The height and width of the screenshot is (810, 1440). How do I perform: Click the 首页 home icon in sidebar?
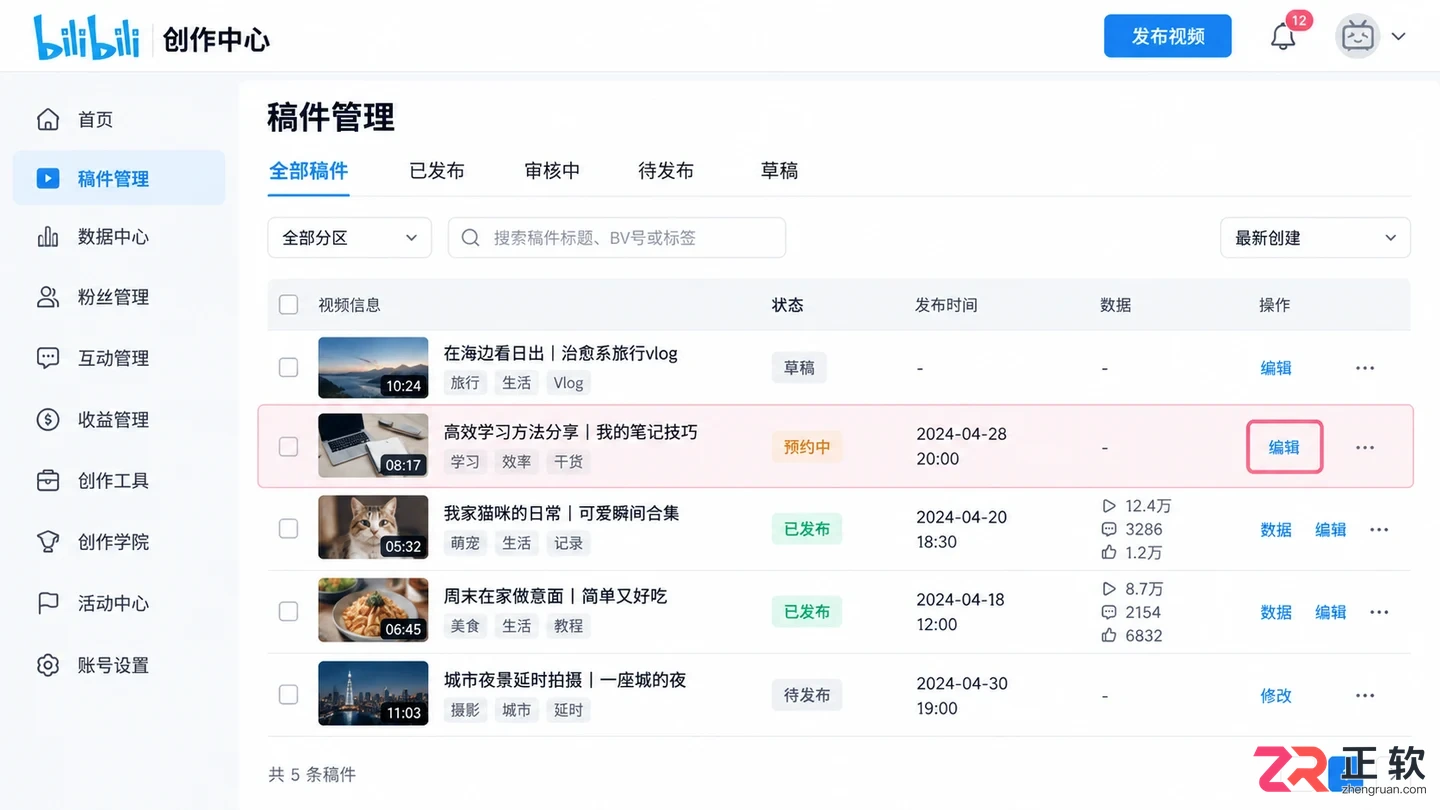(x=48, y=120)
